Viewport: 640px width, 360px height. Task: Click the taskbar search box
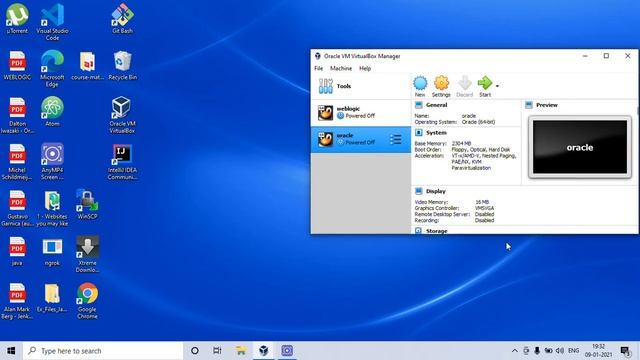tap(103, 351)
